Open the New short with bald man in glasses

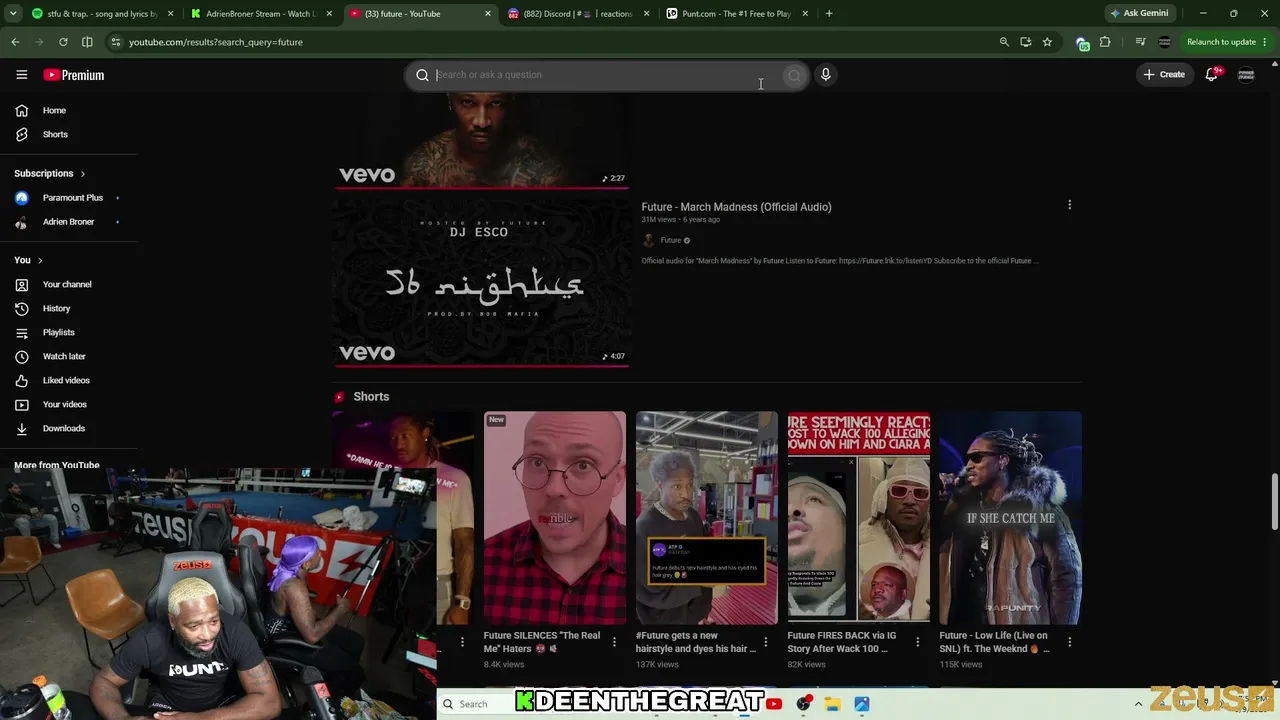[555, 518]
